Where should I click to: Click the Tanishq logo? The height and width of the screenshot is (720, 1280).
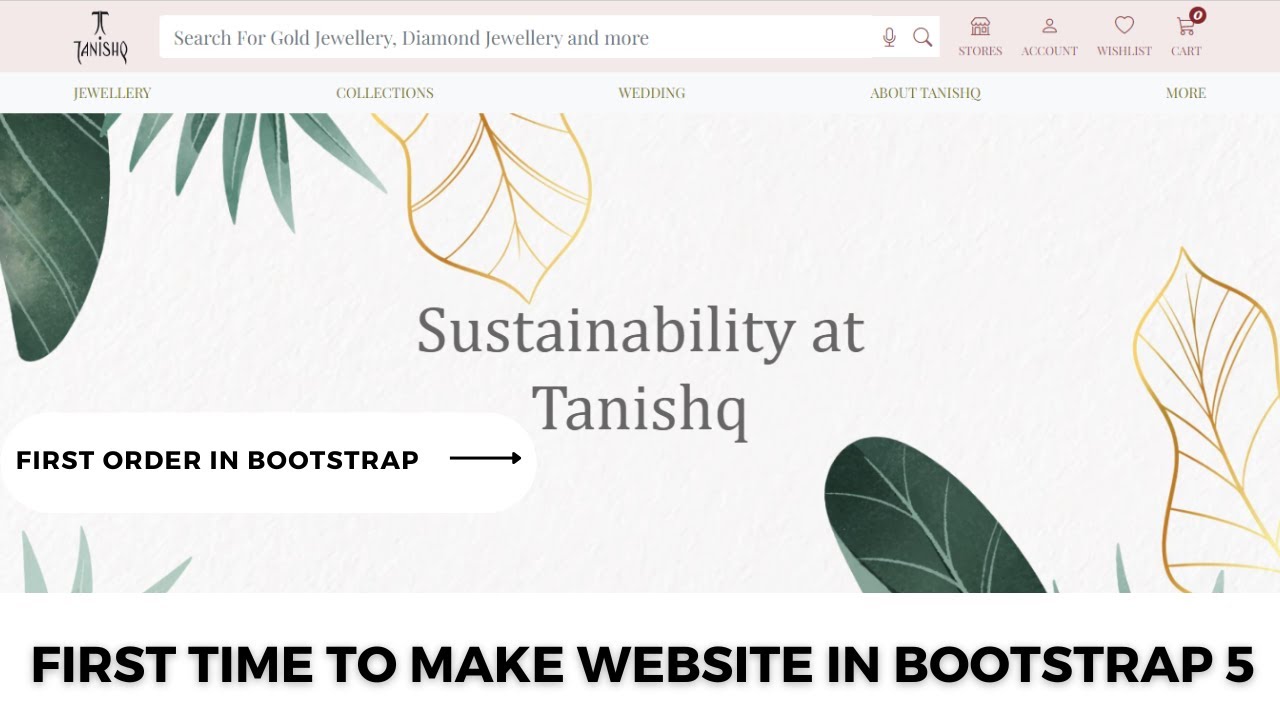click(x=100, y=37)
